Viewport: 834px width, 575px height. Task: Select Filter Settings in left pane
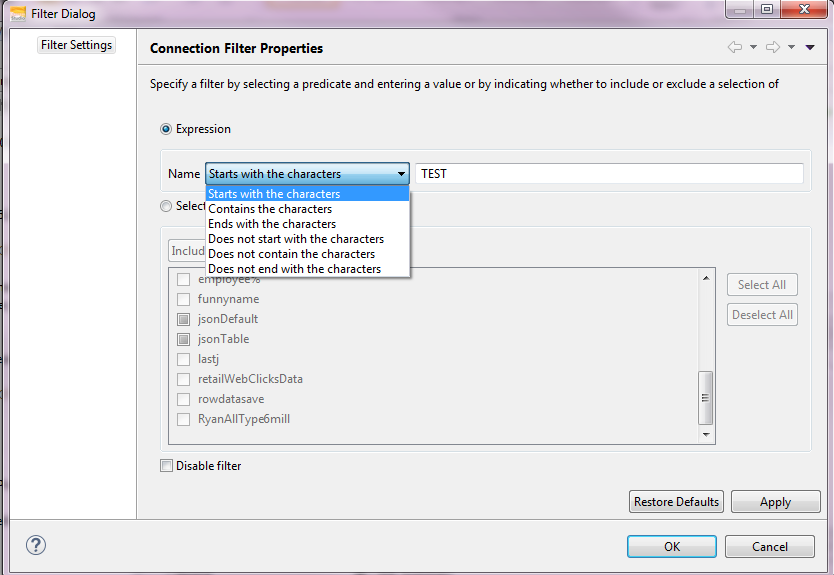tap(77, 45)
